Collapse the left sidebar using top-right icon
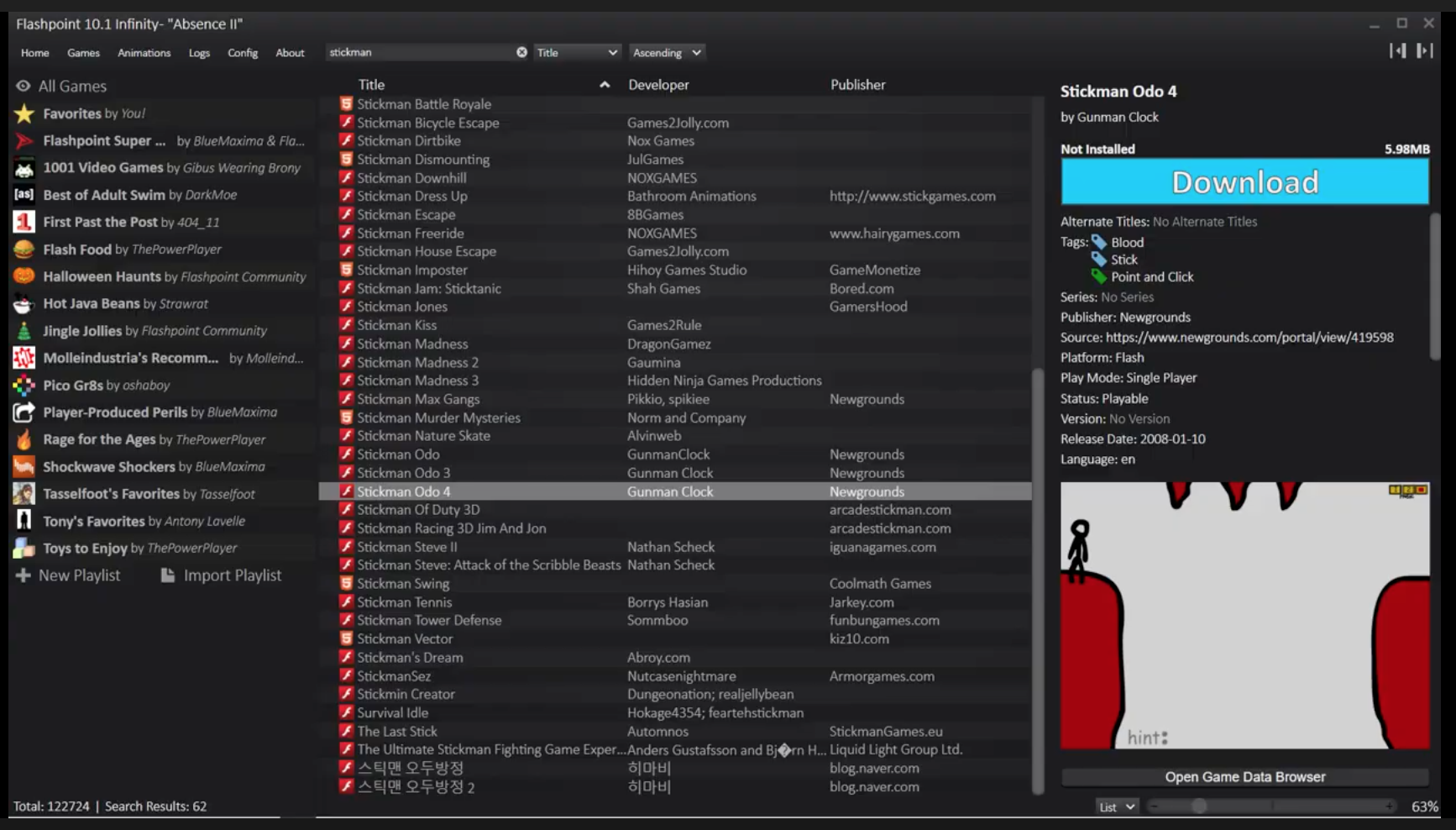The width and height of the screenshot is (1456, 830). 1397,51
